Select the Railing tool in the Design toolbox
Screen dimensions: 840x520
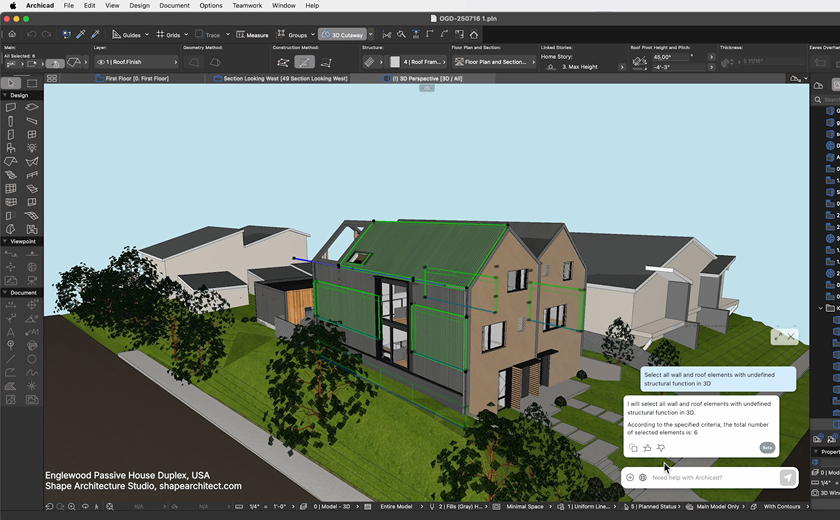[x=32, y=175]
